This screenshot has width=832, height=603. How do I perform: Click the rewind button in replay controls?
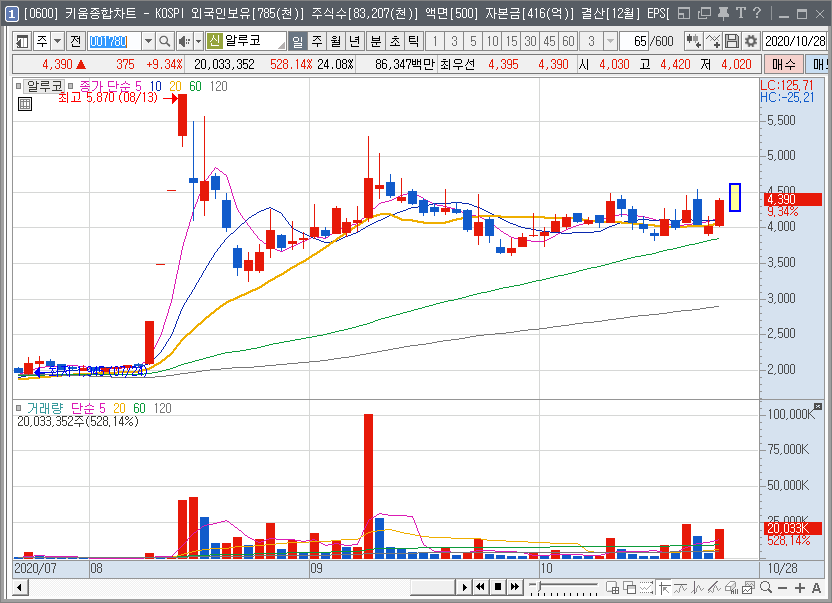click(x=481, y=587)
